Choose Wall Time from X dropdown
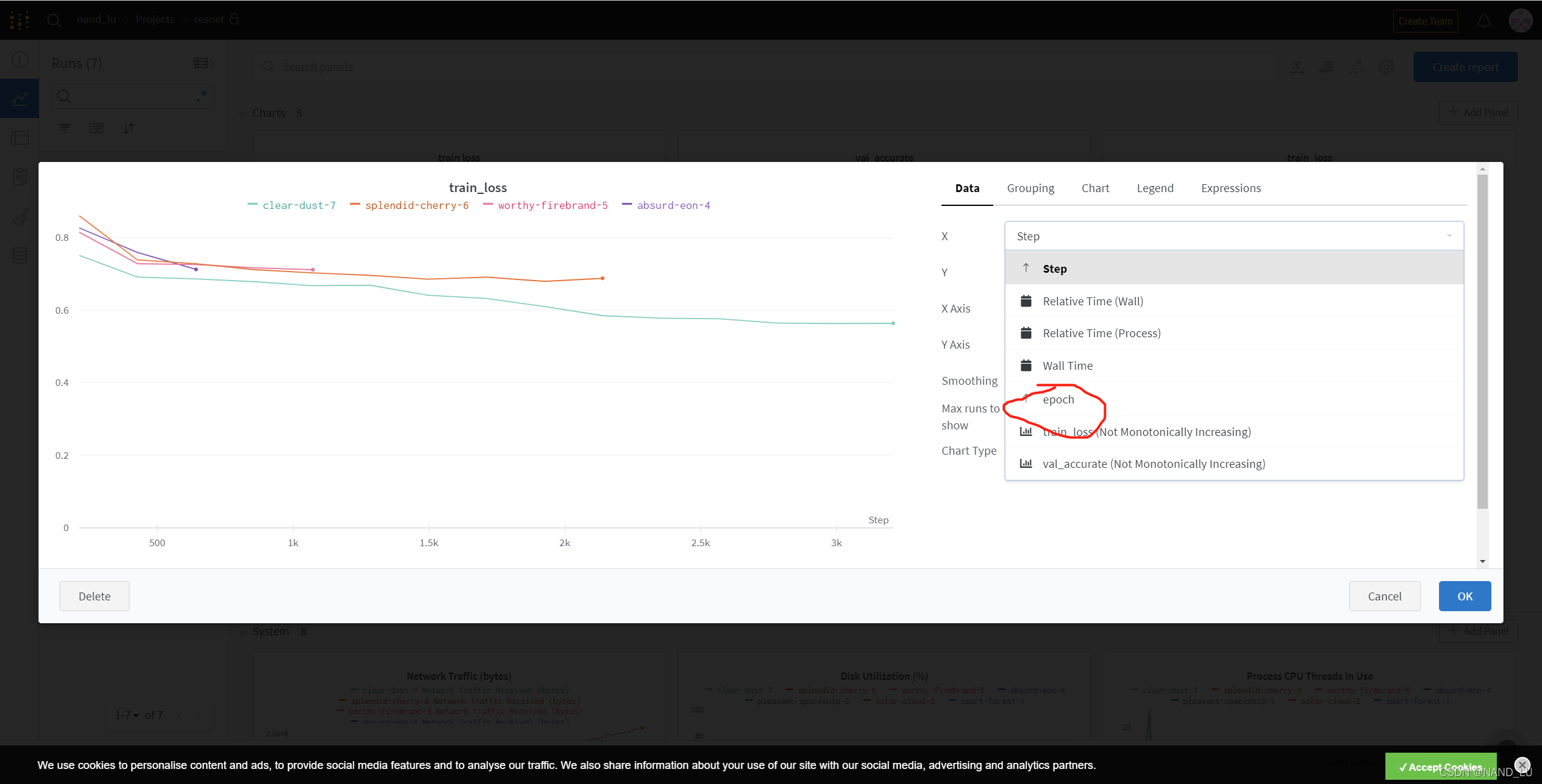Viewport: 1542px width, 784px height. [x=1067, y=366]
